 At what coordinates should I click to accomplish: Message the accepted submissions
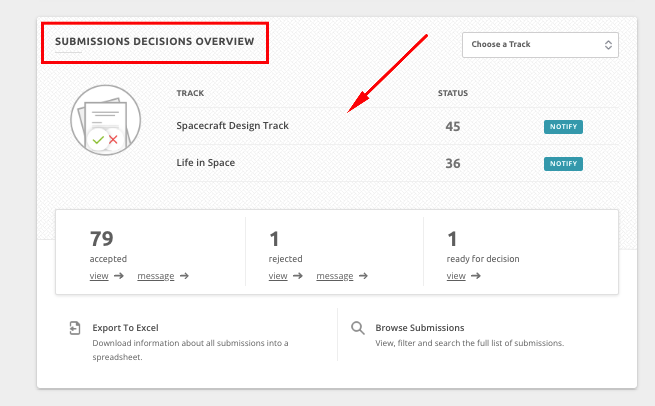[156, 276]
